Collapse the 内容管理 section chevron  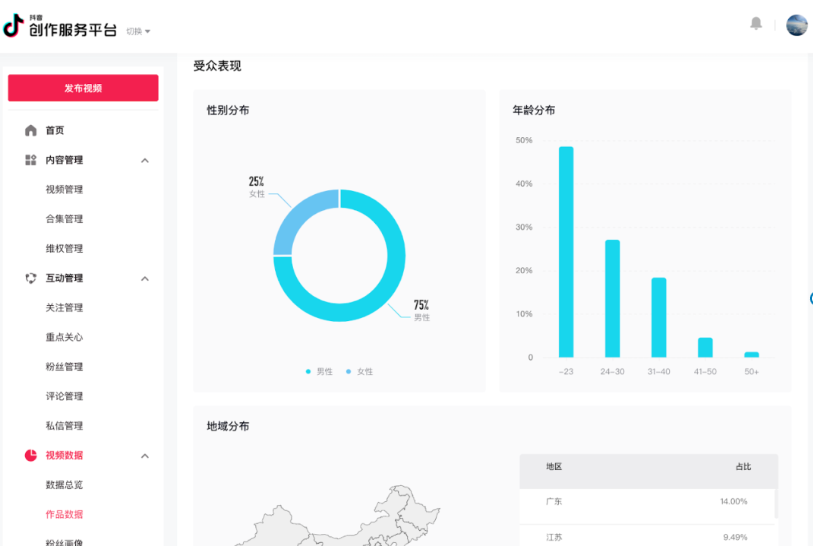145,160
